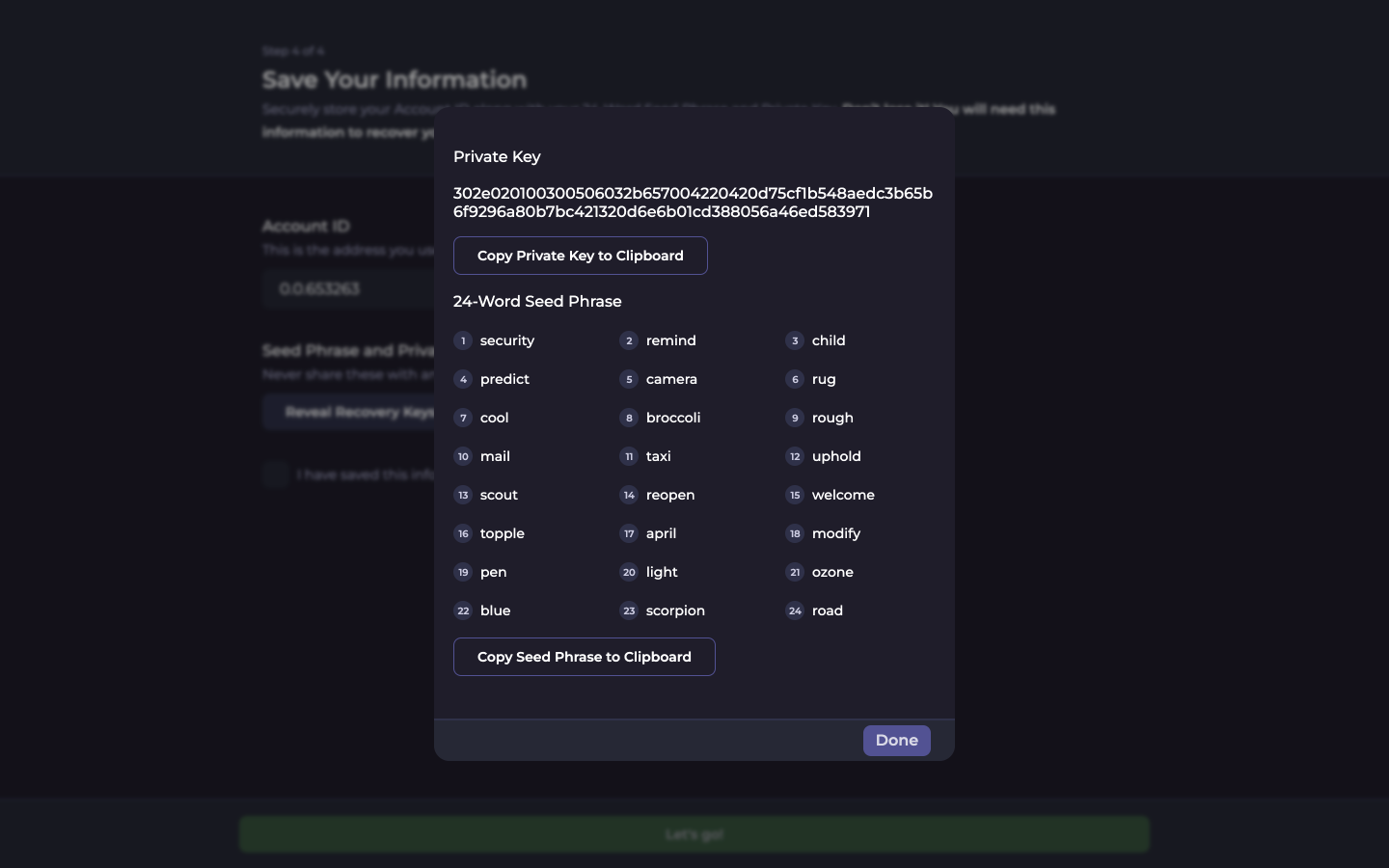Click number 8 badge beside broccoli
This screenshot has width=1389, height=868.
tap(629, 418)
